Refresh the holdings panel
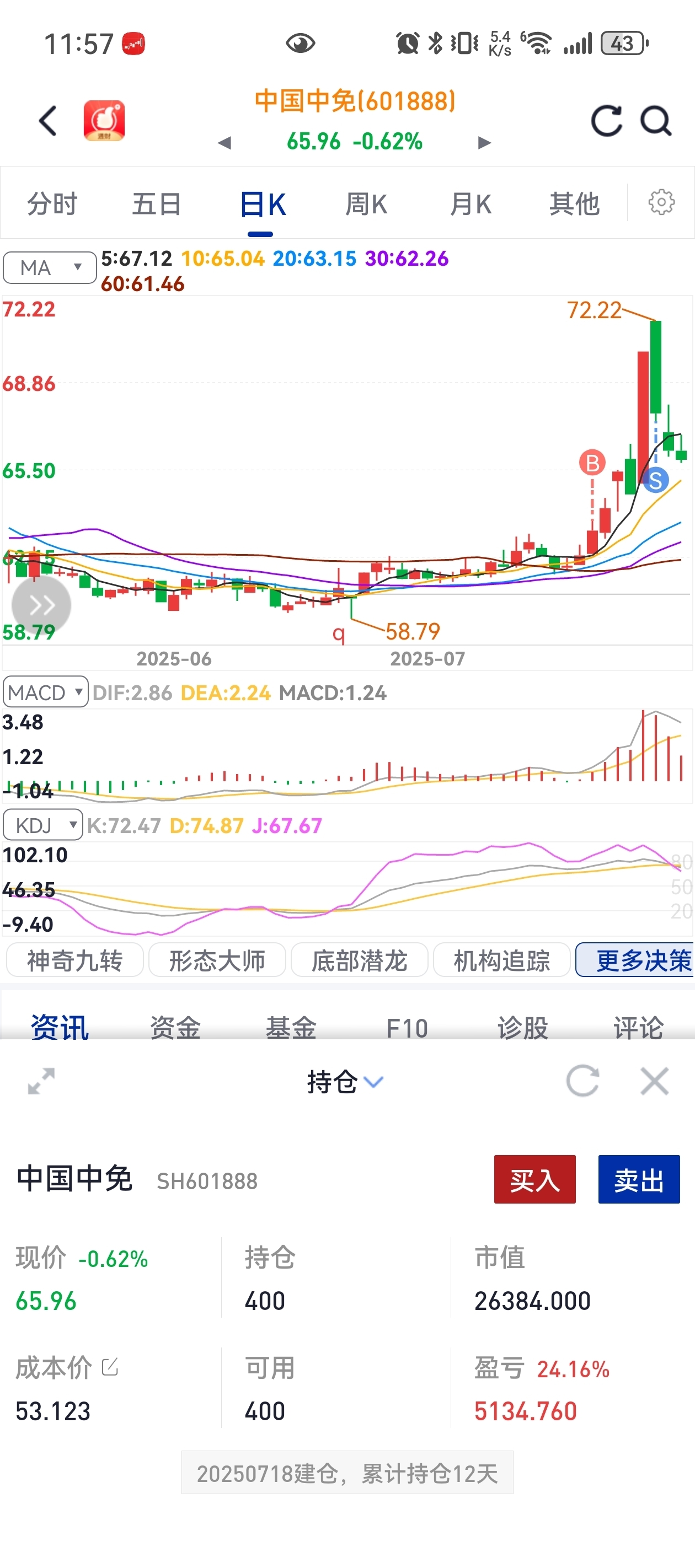 click(x=582, y=1081)
